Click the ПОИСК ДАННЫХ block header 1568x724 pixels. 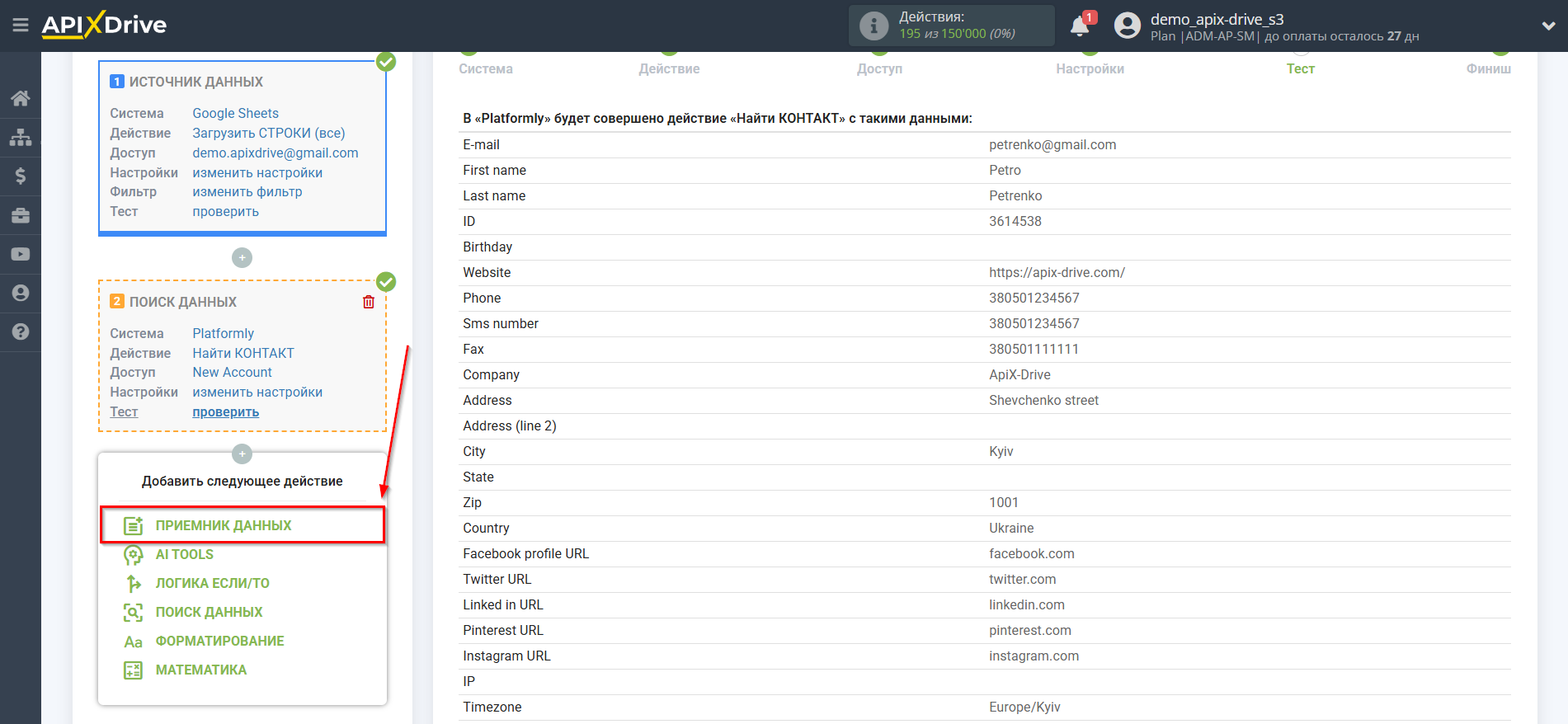click(x=183, y=302)
